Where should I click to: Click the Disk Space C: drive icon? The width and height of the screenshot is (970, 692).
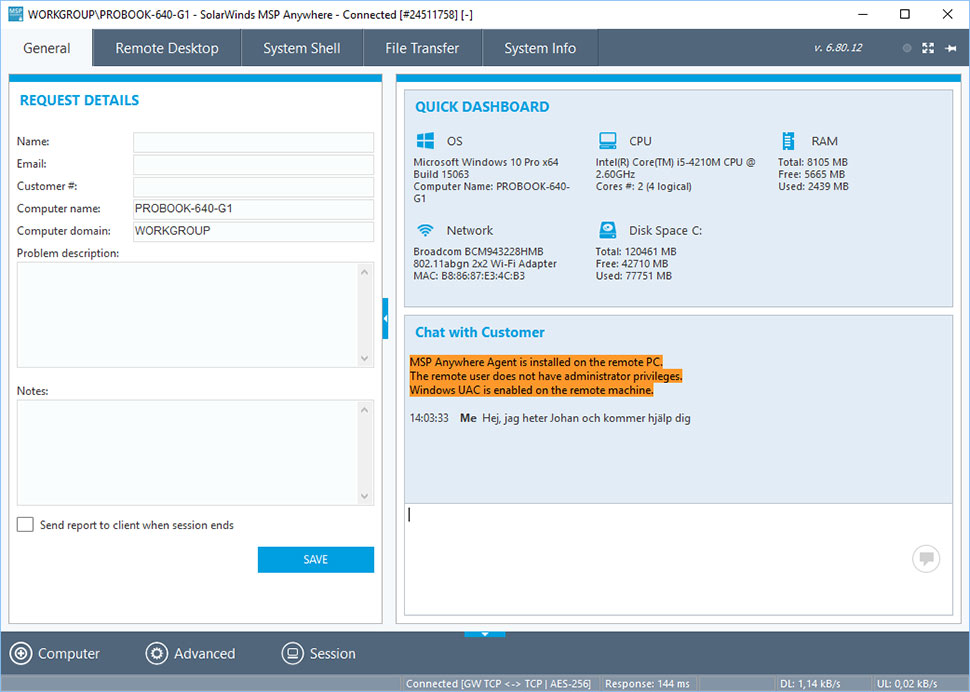(x=607, y=230)
